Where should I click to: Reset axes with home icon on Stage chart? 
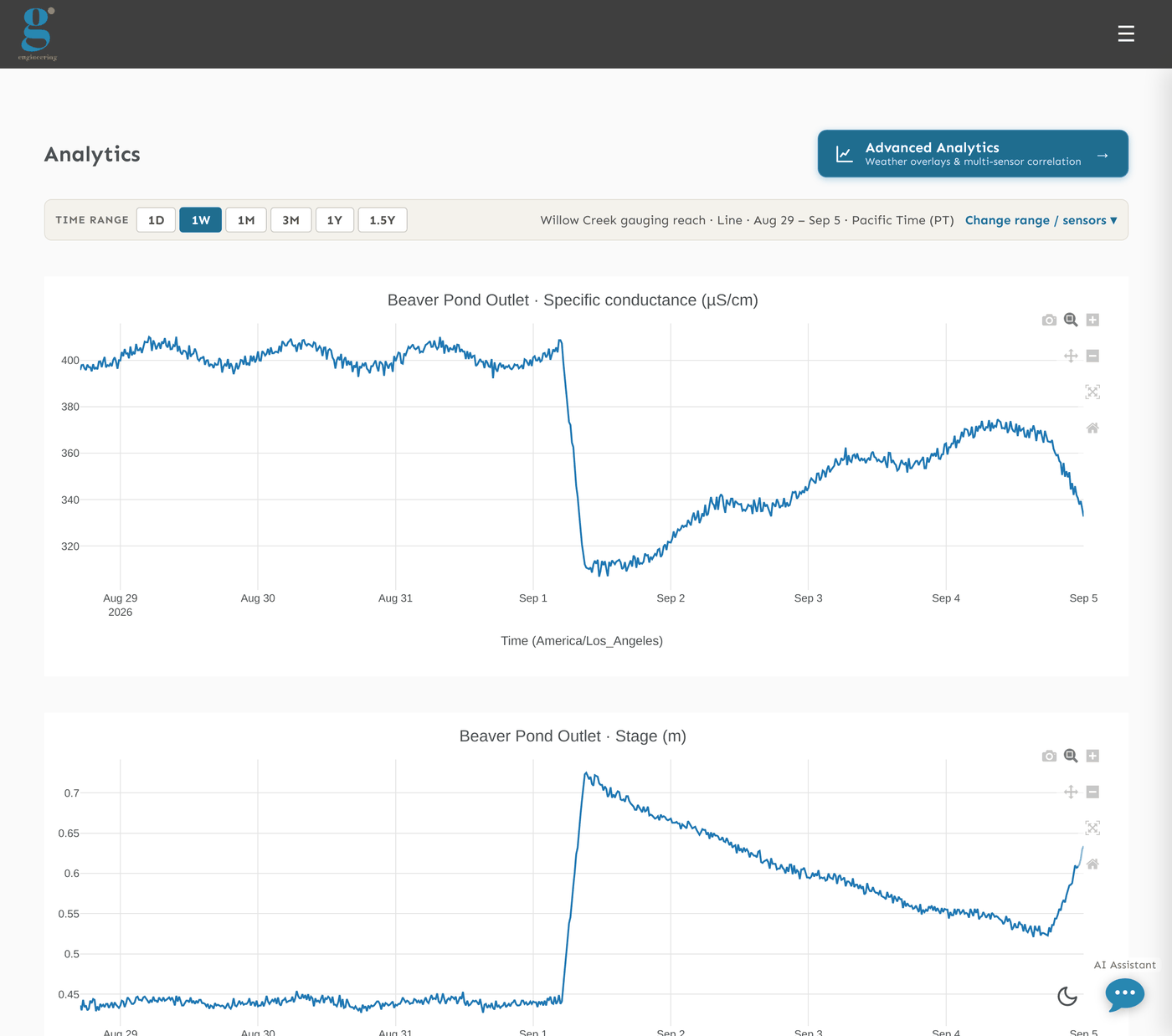coord(1092,864)
